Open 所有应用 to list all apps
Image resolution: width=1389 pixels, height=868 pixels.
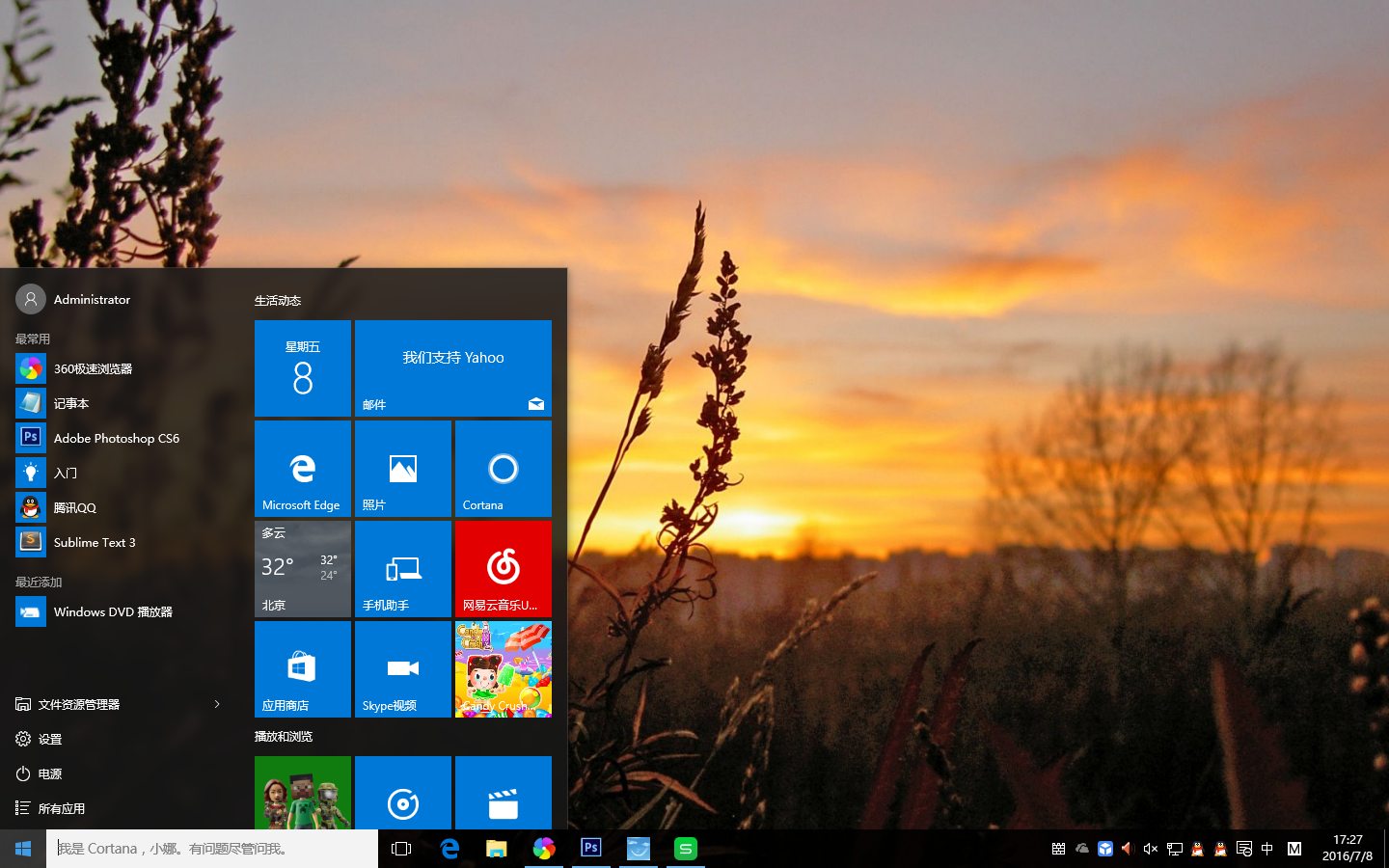coord(61,808)
